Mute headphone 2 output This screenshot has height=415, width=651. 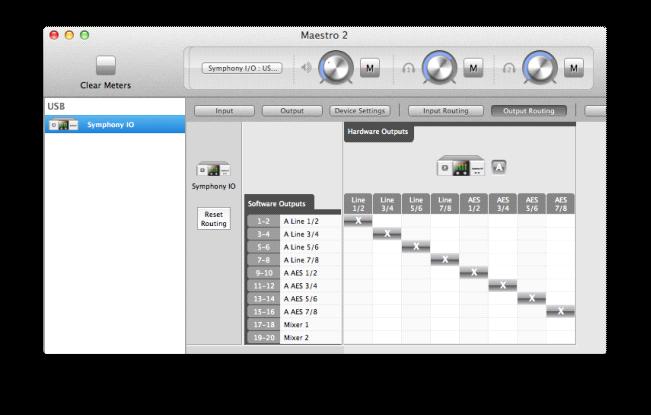click(574, 68)
